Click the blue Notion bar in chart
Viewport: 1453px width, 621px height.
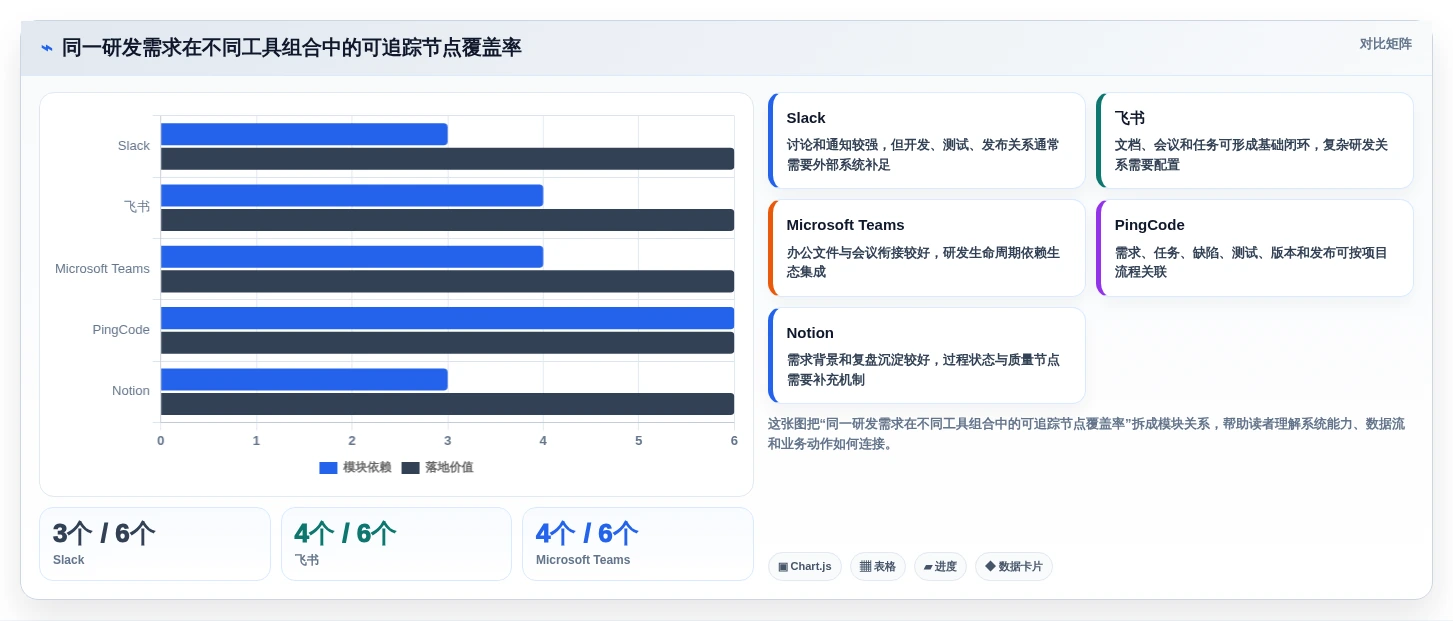pyautogui.click(x=304, y=379)
